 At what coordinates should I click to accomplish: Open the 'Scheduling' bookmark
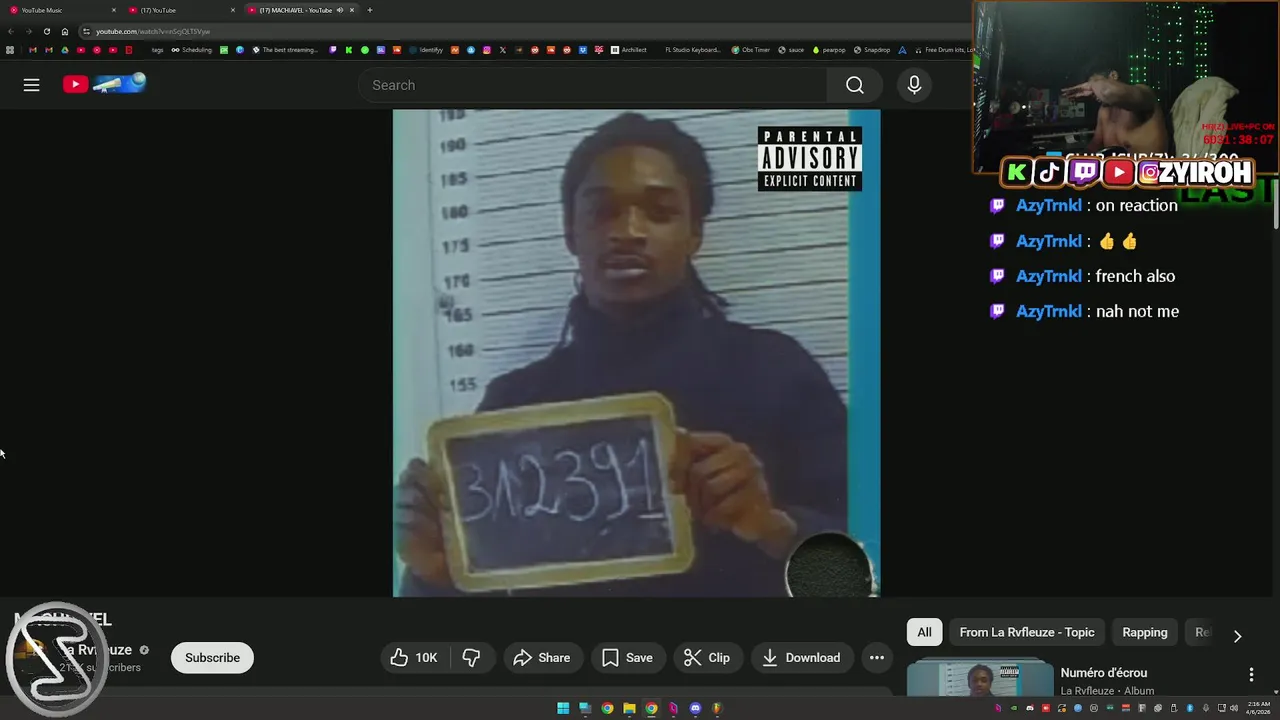tap(191, 50)
